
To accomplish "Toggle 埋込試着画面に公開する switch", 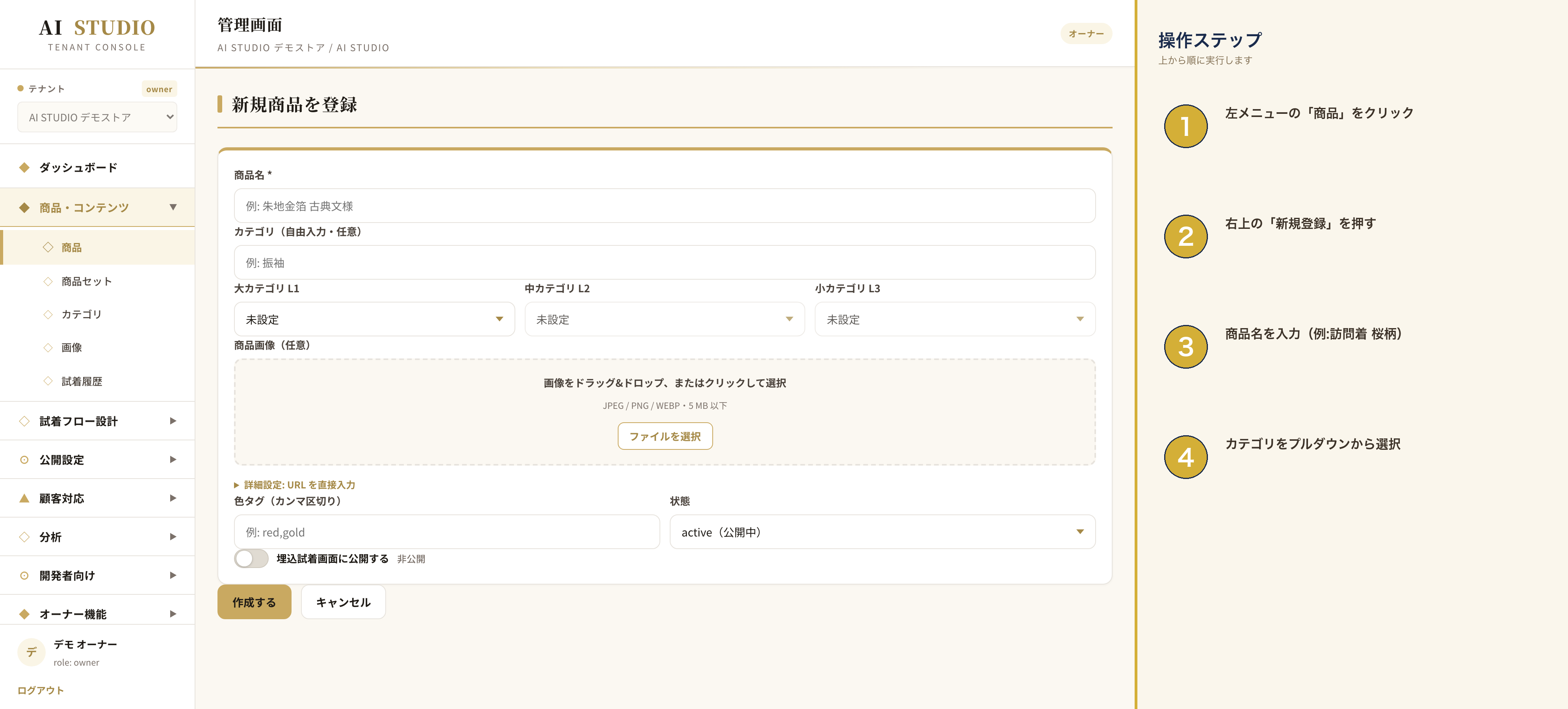I will [251, 559].
